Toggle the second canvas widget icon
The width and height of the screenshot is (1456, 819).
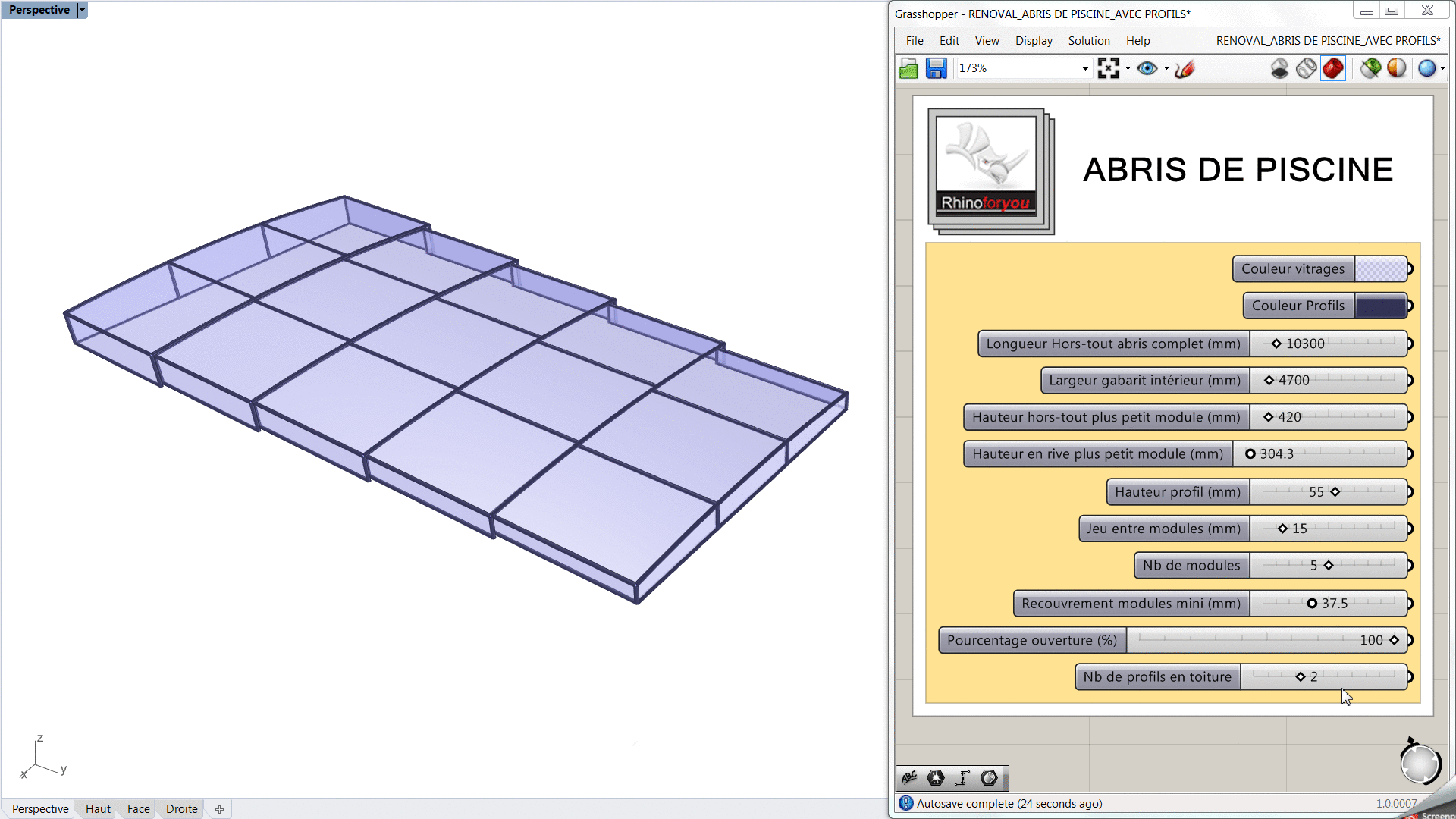936,777
